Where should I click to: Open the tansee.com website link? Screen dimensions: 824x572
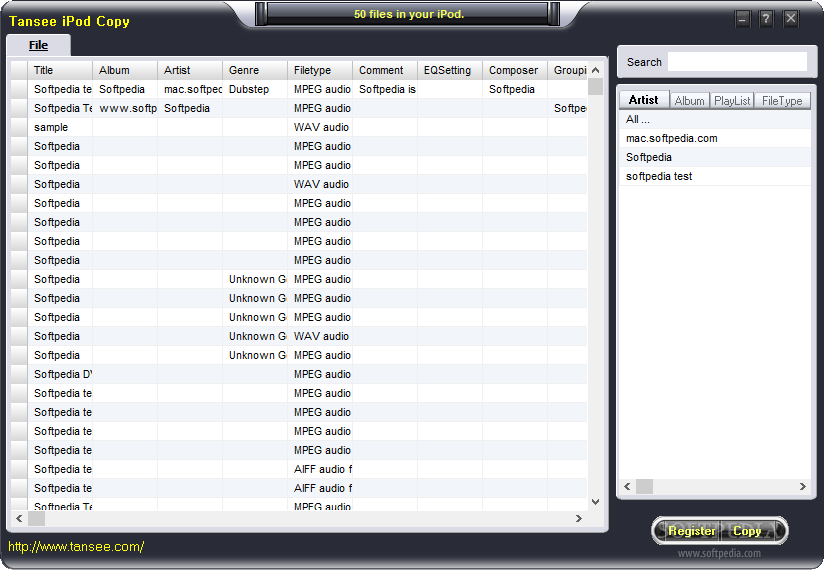tap(76, 547)
